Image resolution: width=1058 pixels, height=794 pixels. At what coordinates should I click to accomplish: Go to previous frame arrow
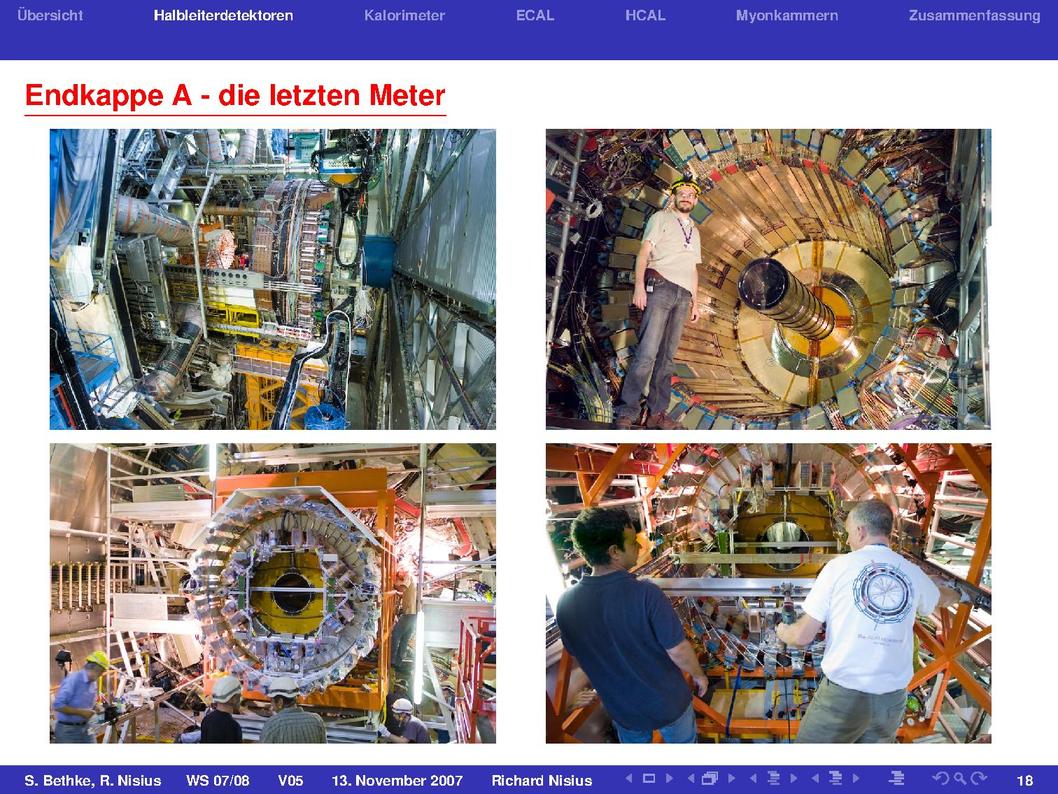click(691, 778)
